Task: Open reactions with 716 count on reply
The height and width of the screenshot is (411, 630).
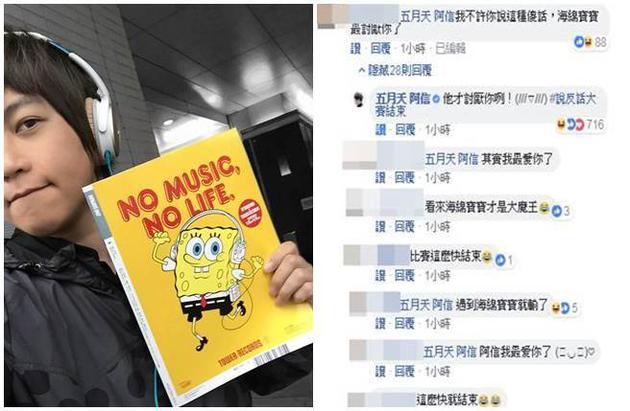Action: (x=580, y=125)
